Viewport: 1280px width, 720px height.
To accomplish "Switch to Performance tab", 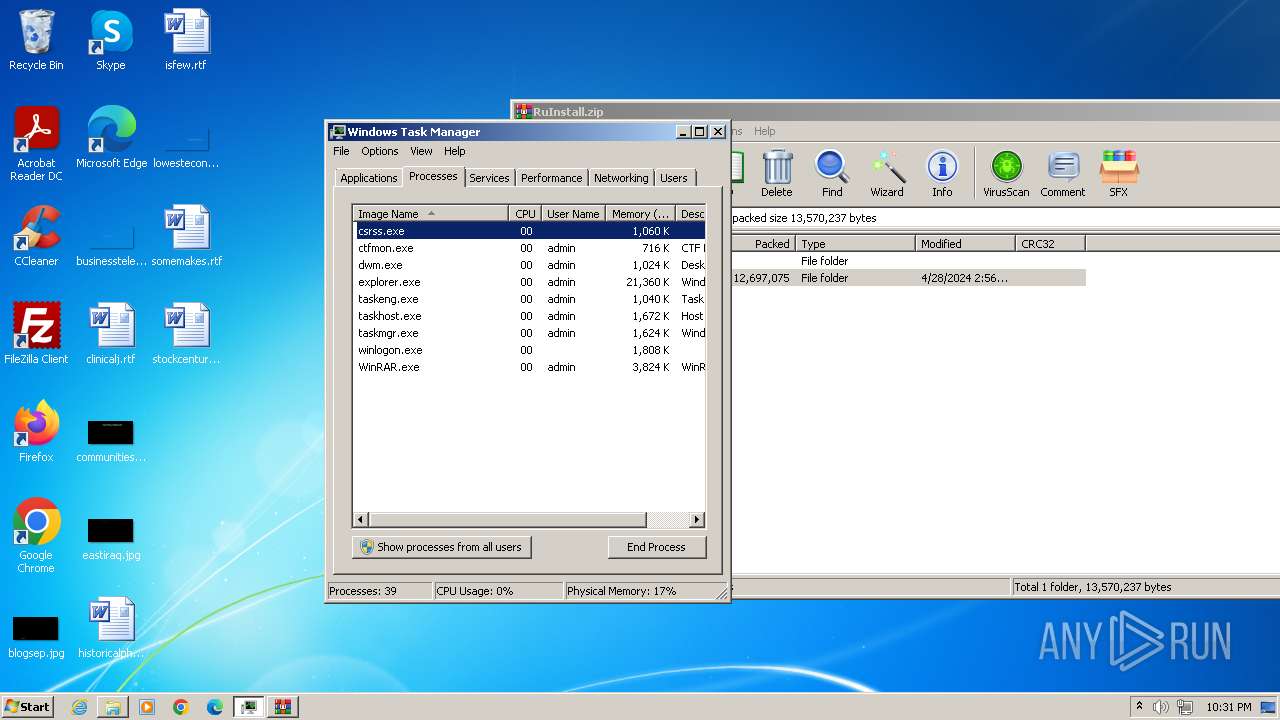I will click(551, 178).
